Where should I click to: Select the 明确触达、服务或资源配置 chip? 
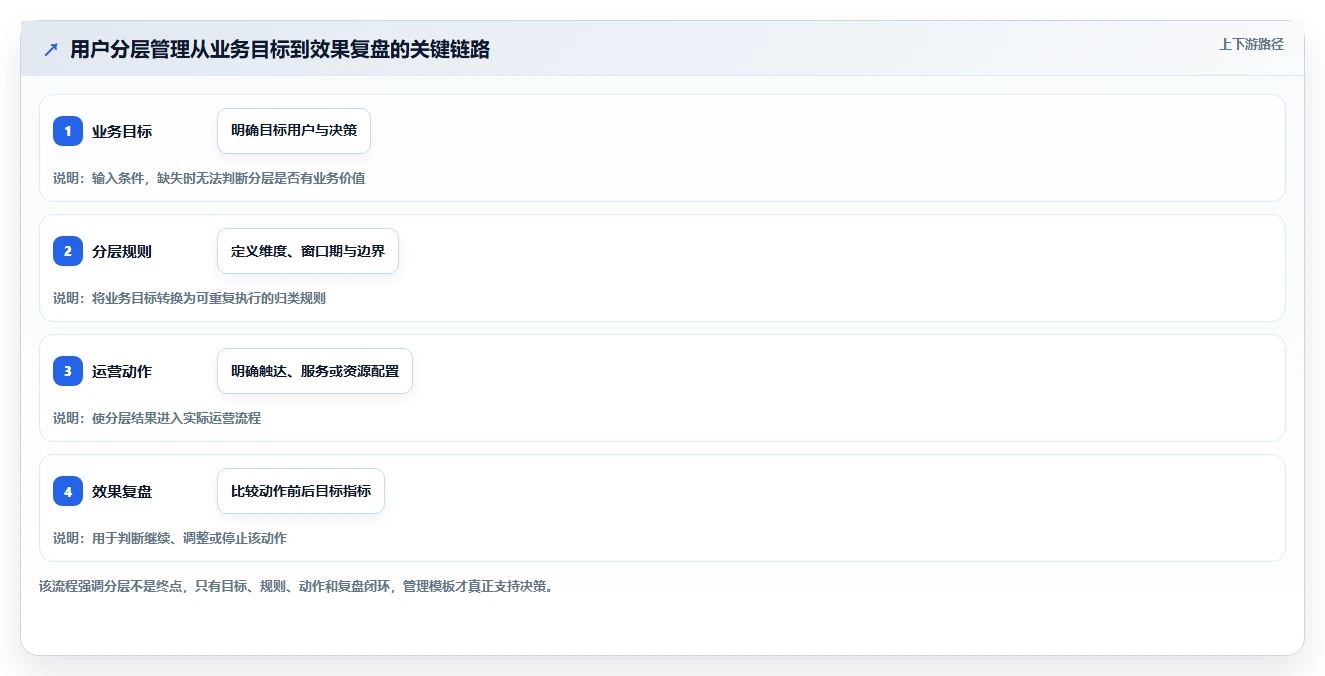coord(315,371)
